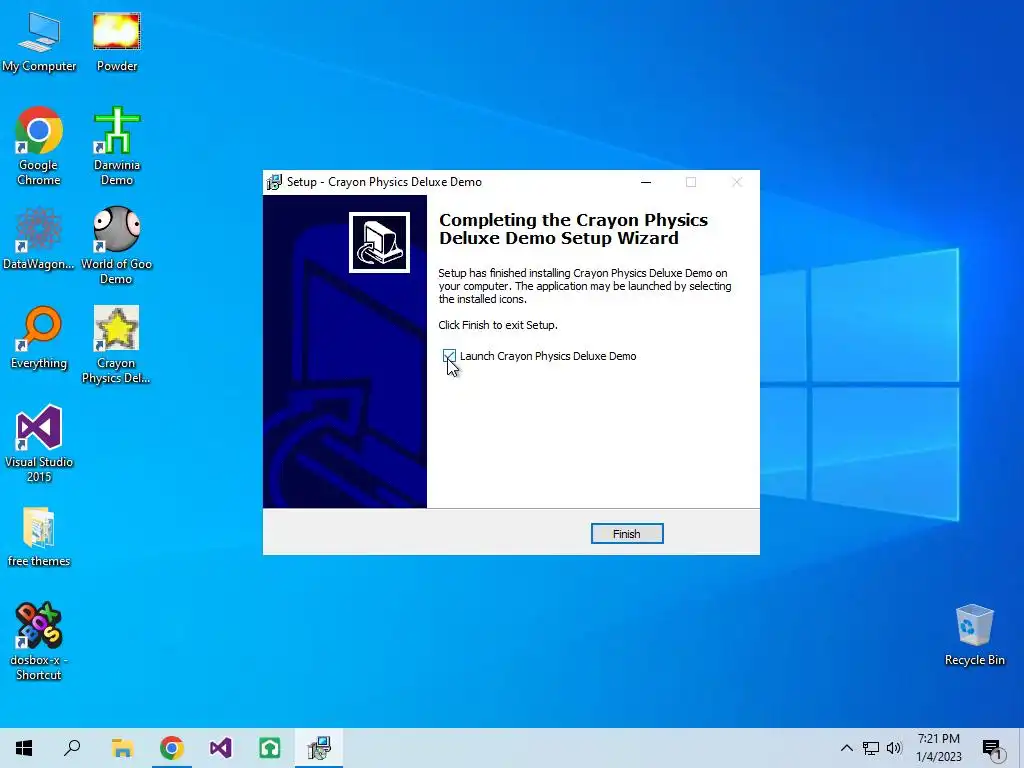Select Google Chrome desktop shortcut
This screenshot has height=768, width=1024.
pos(39,146)
